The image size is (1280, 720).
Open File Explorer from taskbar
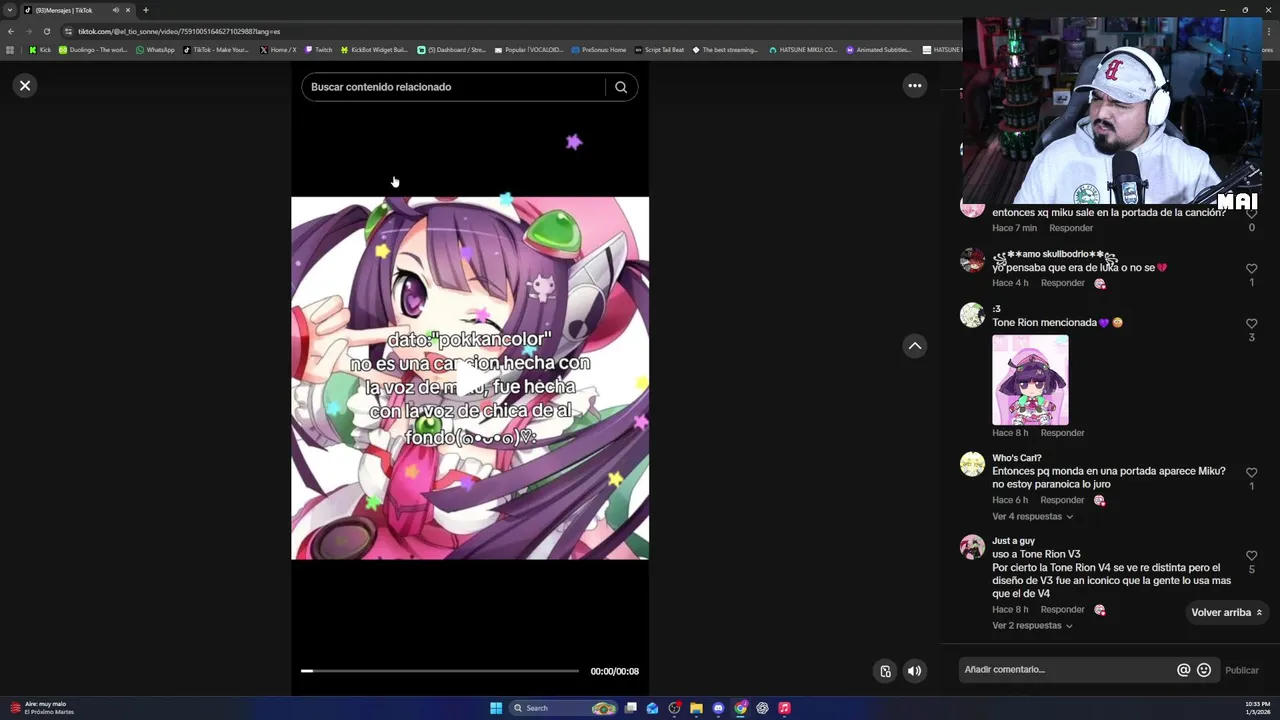[x=696, y=708]
